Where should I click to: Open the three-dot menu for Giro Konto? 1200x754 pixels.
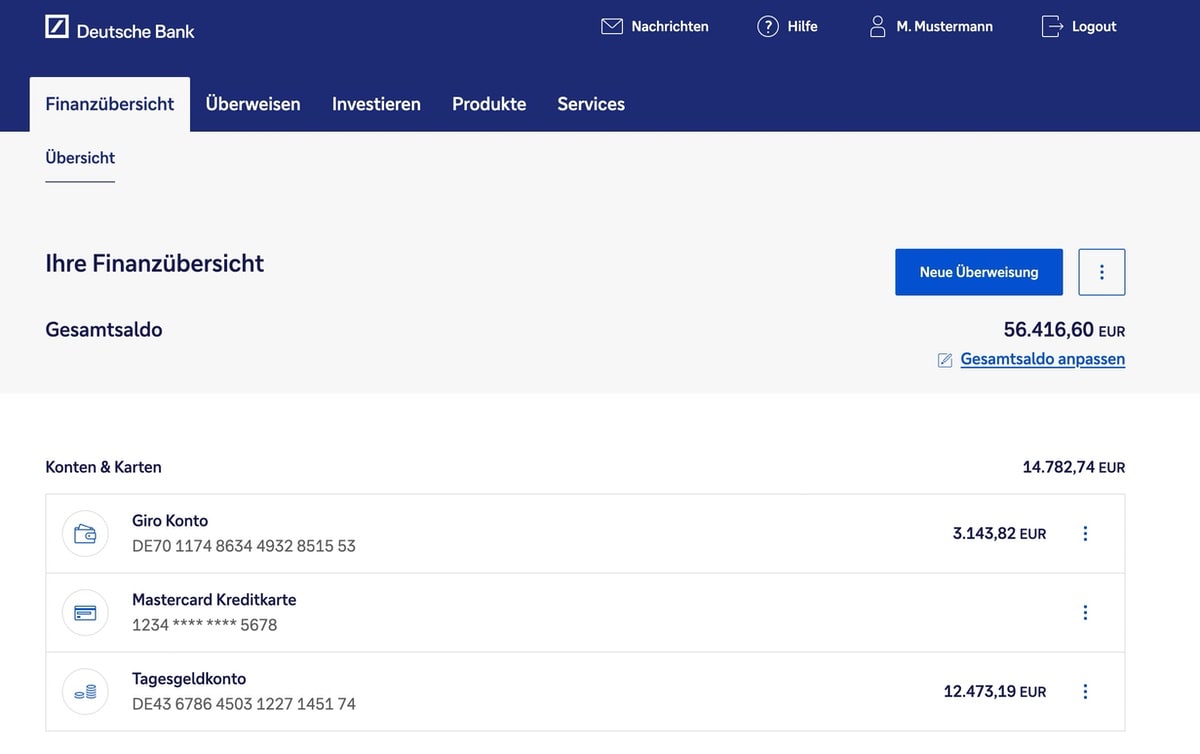pyautogui.click(x=1085, y=534)
